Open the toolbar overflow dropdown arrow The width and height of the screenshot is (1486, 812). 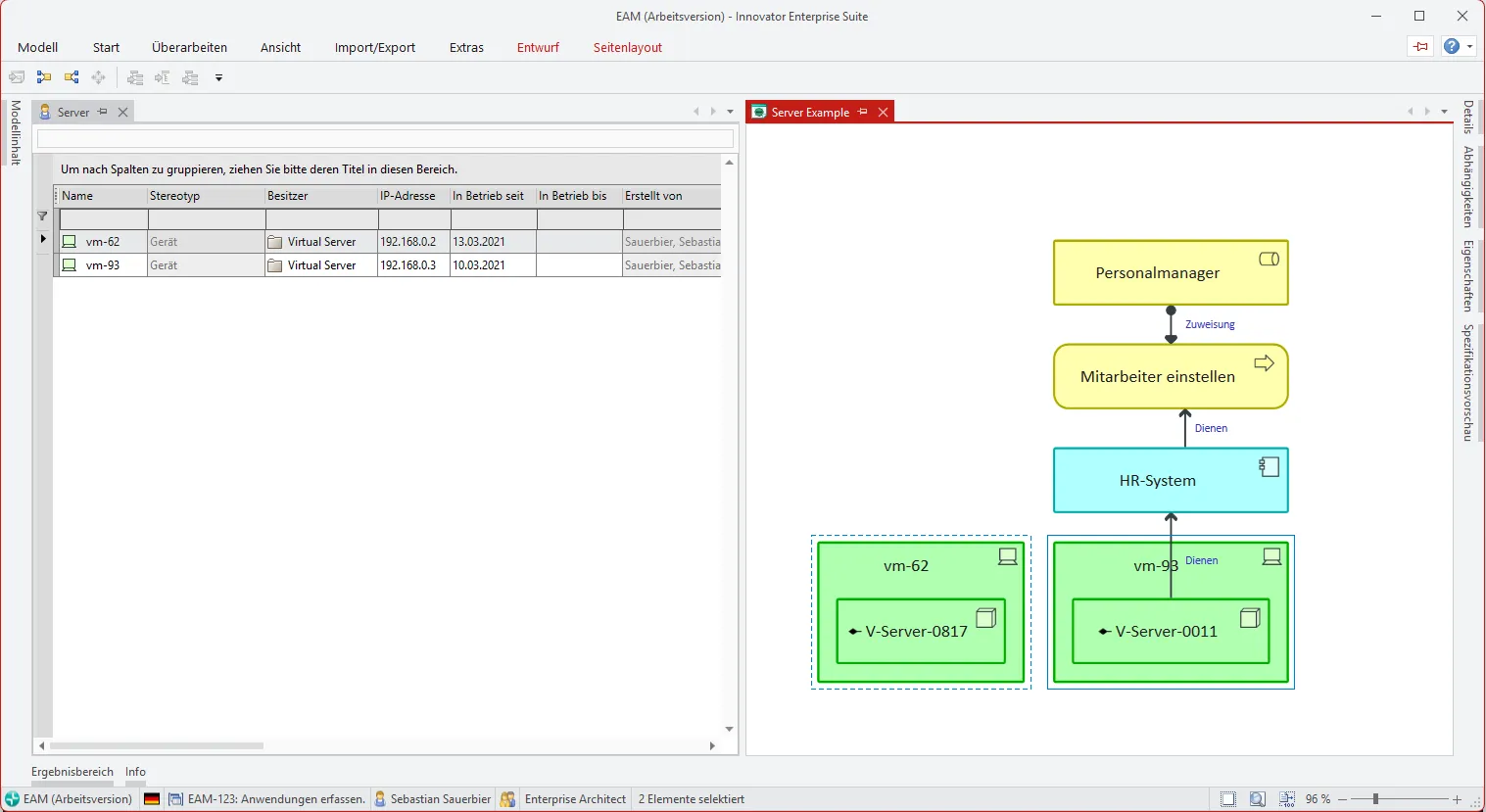click(x=218, y=77)
